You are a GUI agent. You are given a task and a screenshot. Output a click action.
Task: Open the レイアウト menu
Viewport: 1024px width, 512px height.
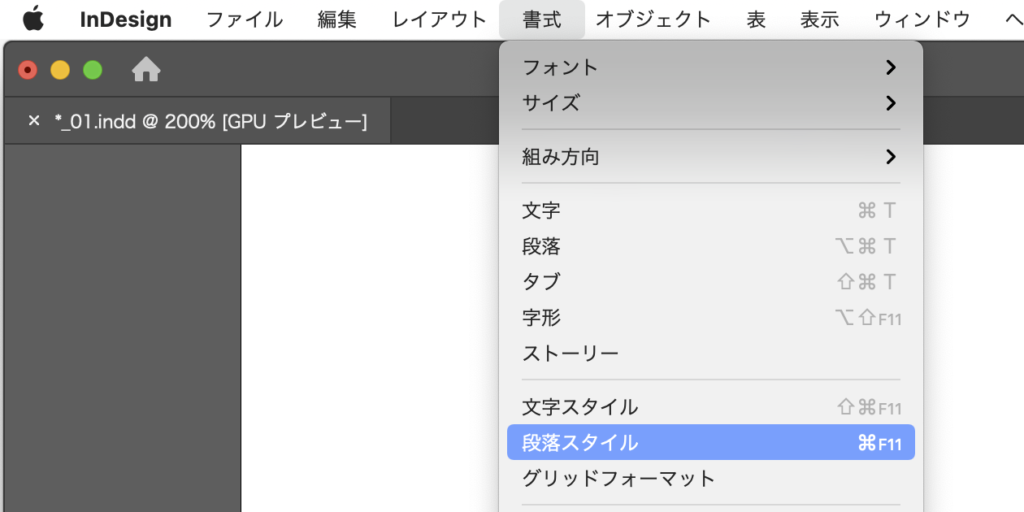(x=439, y=19)
